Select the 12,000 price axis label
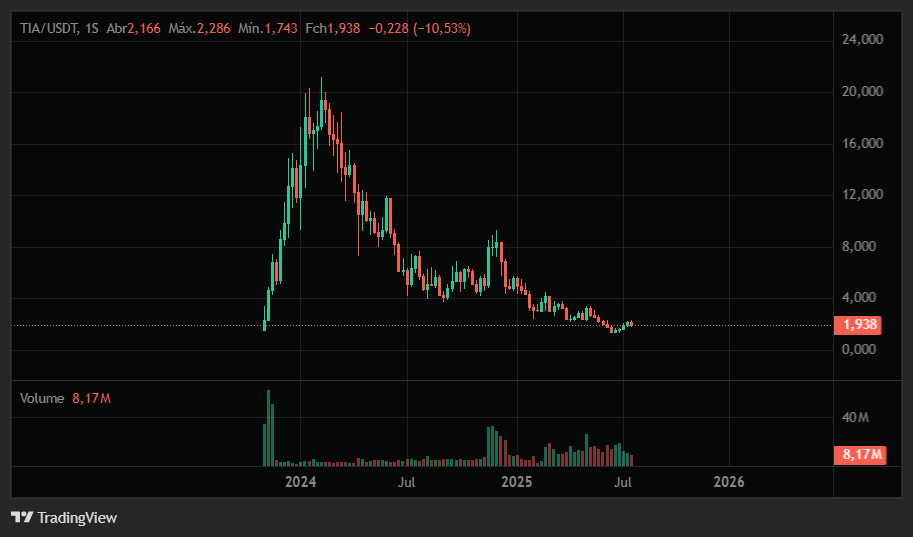 tap(862, 195)
